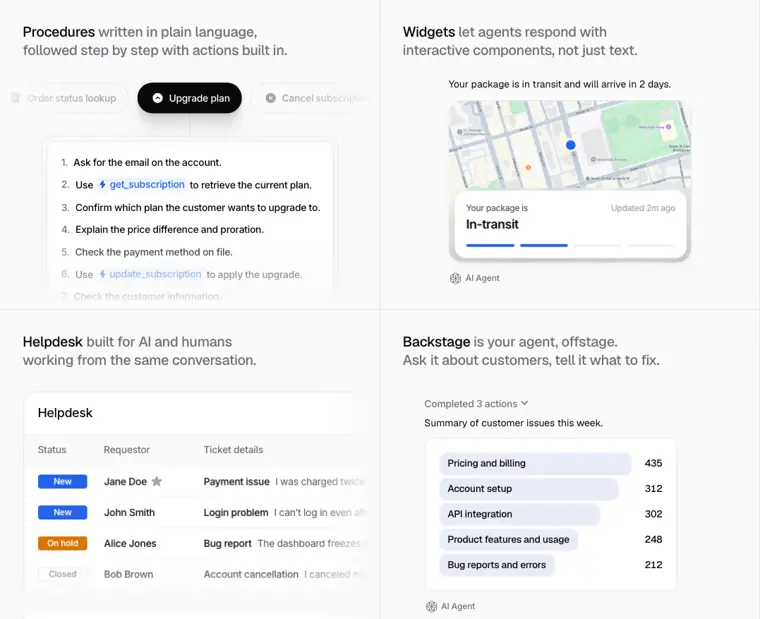
Task: Click the New badge for Jane Doe
Action: click(x=63, y=481)
